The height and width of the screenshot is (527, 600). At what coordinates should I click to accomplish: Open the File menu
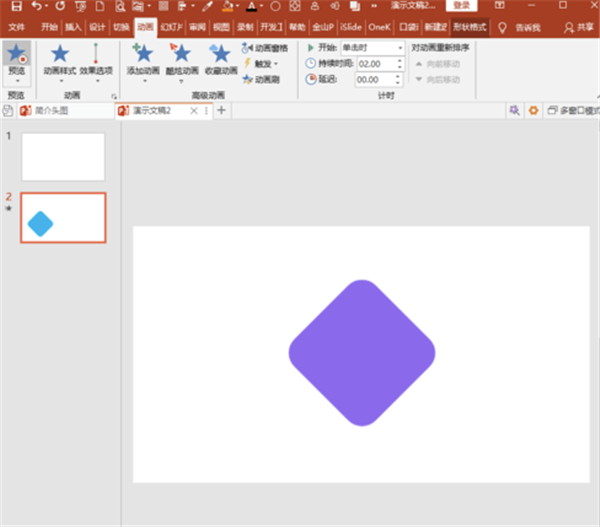point(17,28)
